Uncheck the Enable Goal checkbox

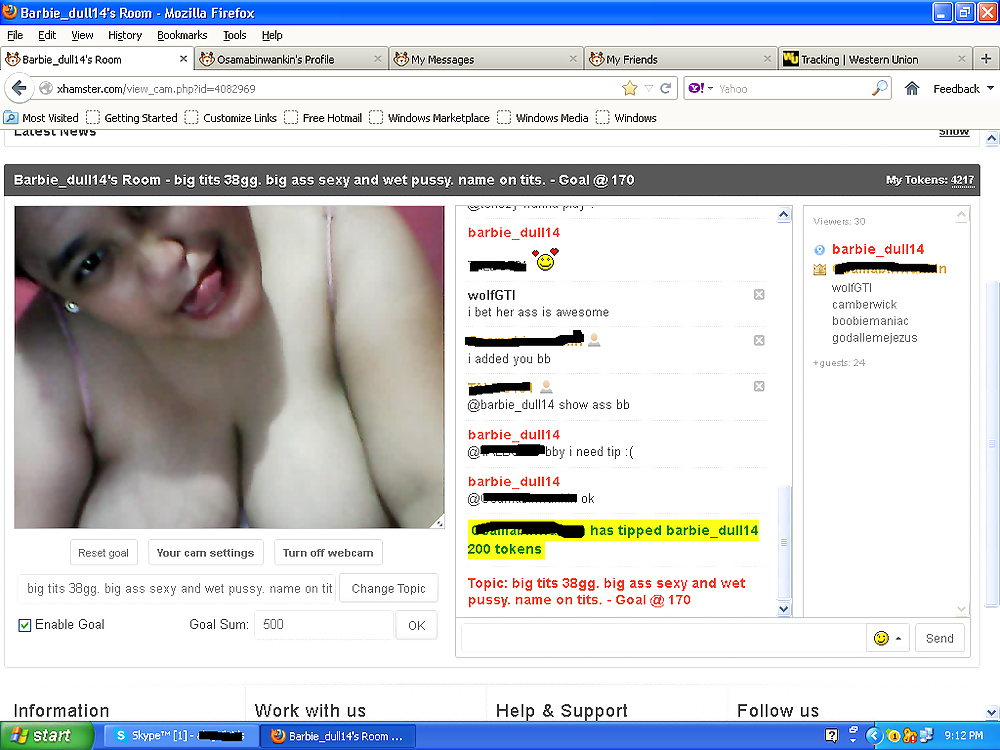click(x=25, y=625)
